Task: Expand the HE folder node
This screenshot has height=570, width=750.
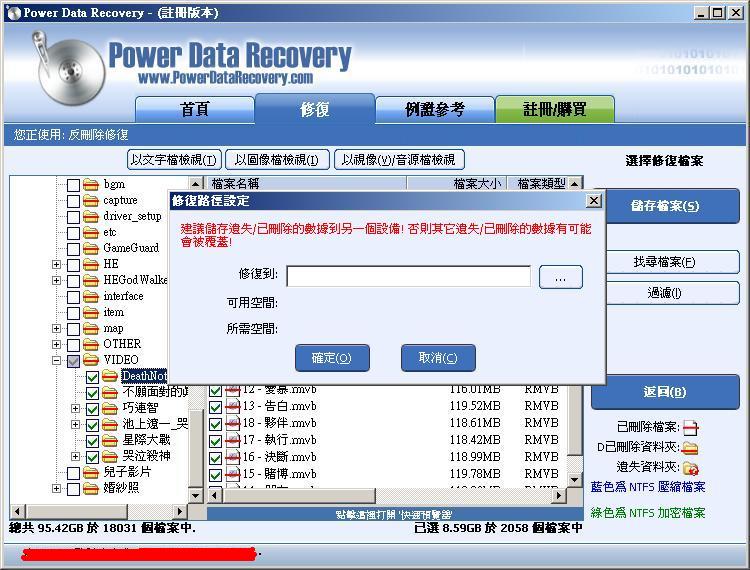Action: [56, 264]
